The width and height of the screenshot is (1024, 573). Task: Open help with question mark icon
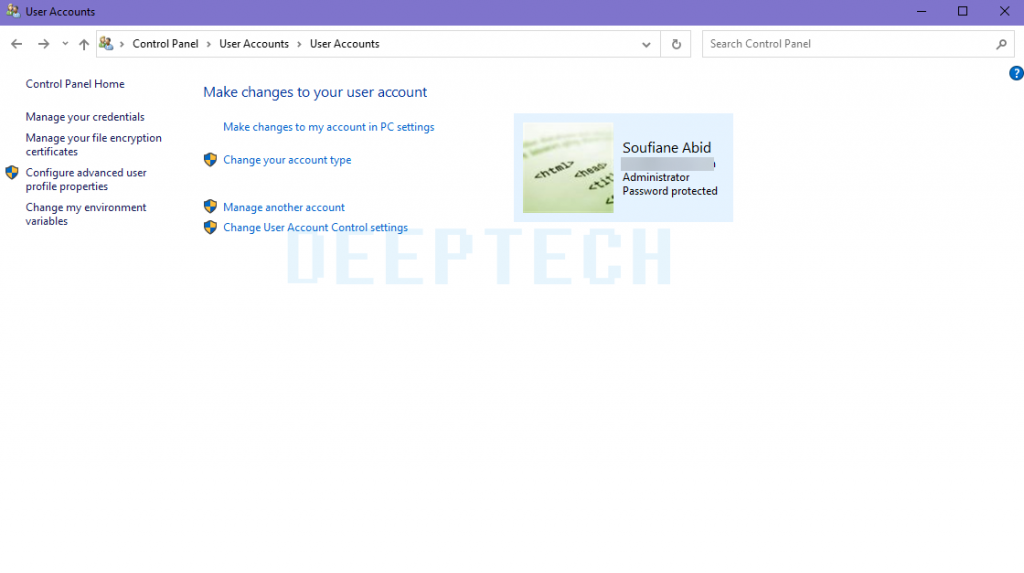1016,73
